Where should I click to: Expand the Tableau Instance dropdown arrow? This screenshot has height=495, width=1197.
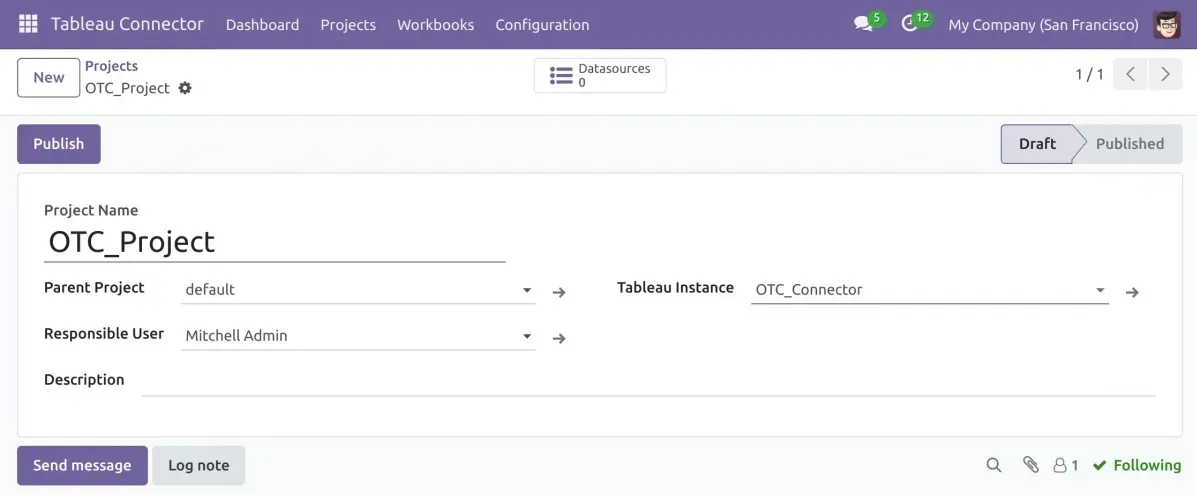1100,290
